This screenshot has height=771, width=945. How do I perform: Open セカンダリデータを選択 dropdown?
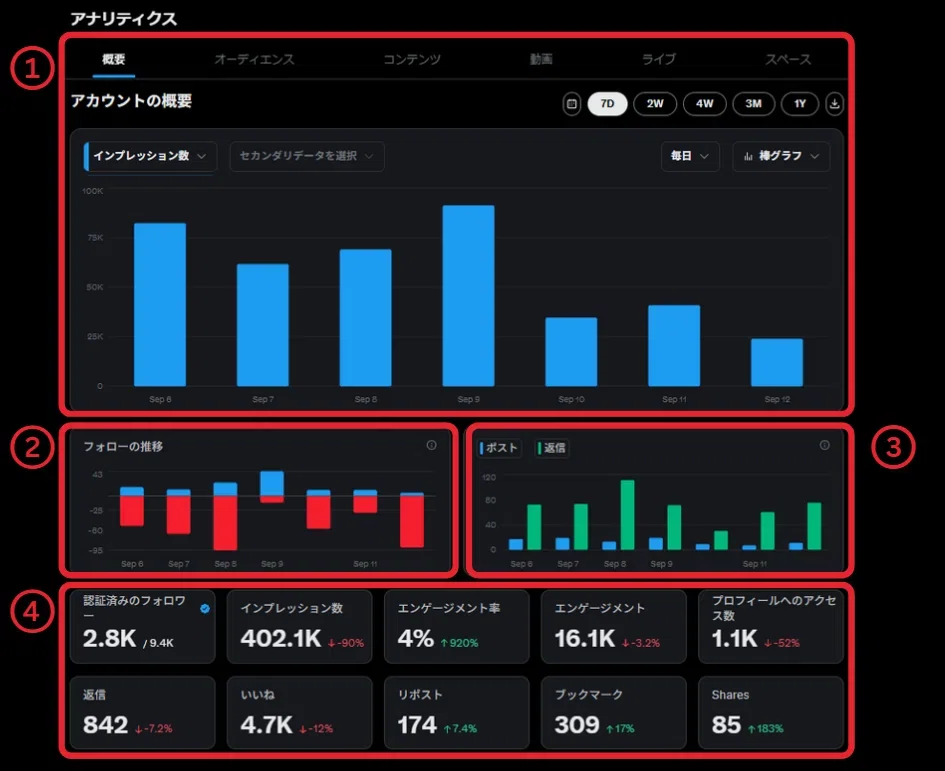[x=307, y=156]
